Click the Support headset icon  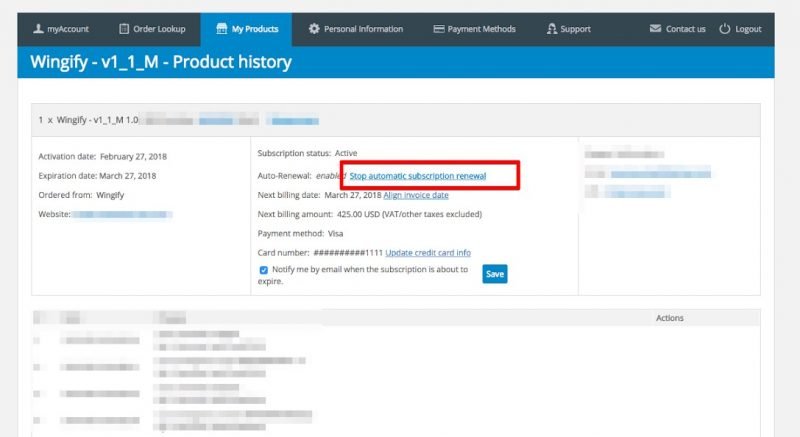(x=552, y=29)
